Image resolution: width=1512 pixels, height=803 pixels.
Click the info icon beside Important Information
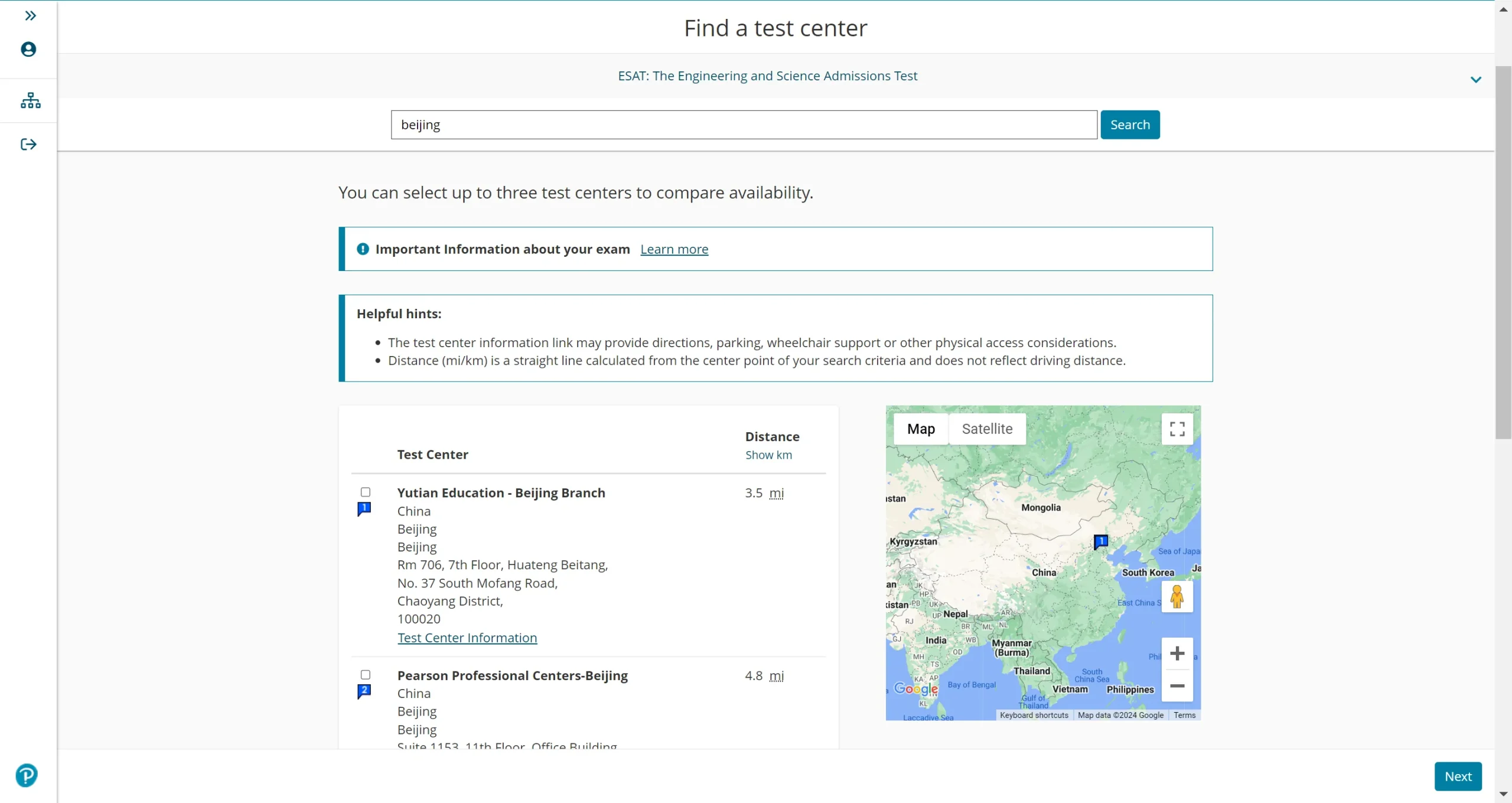(363, 249)
